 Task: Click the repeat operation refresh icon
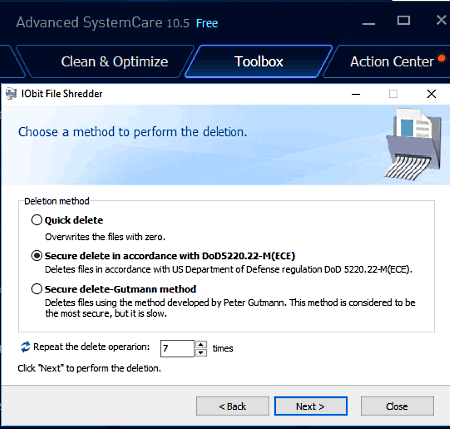(25, 347)
